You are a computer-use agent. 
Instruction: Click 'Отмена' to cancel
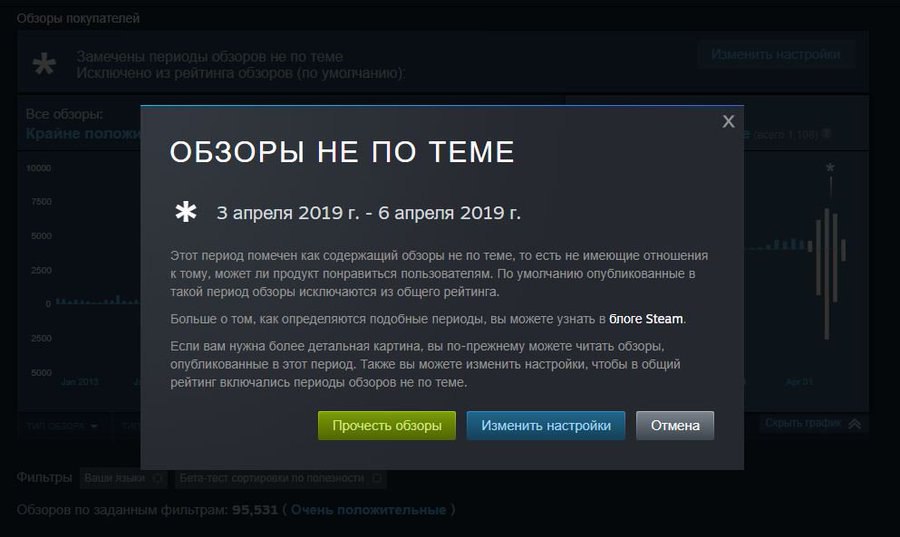coord(675,426)
